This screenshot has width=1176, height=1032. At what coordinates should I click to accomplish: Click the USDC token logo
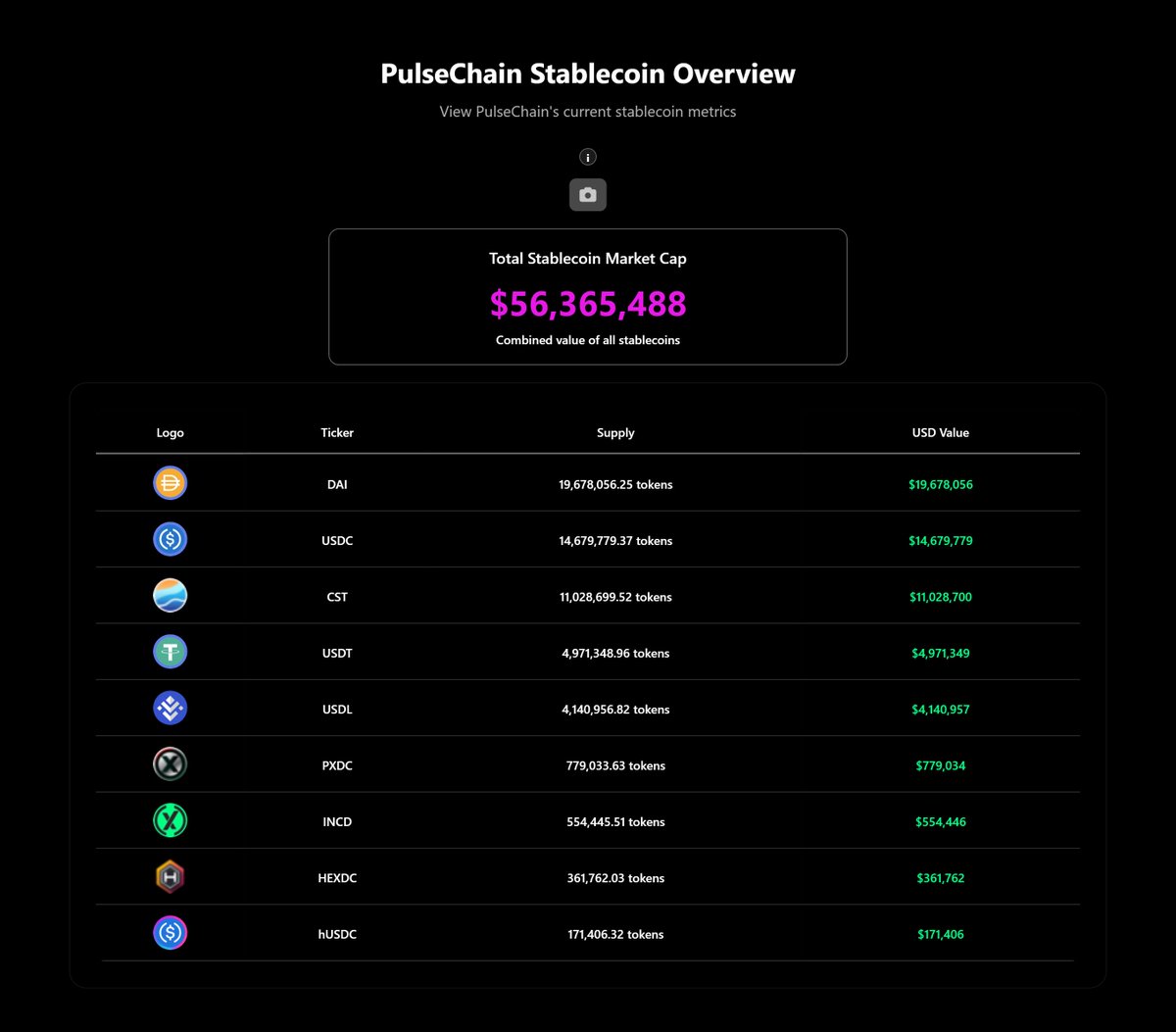tap(171, 539)
